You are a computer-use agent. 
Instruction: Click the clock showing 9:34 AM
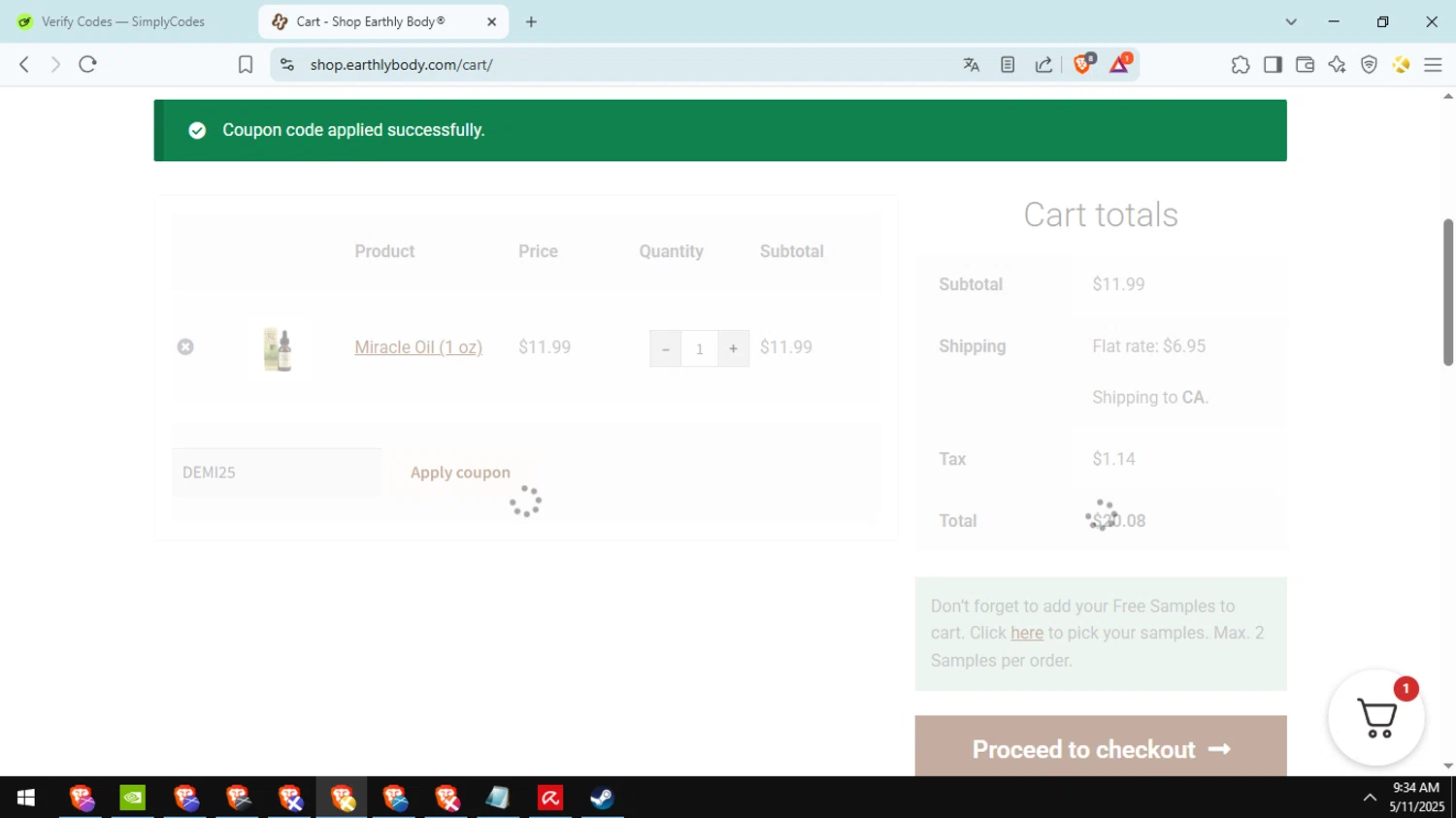coord(1416,788)
